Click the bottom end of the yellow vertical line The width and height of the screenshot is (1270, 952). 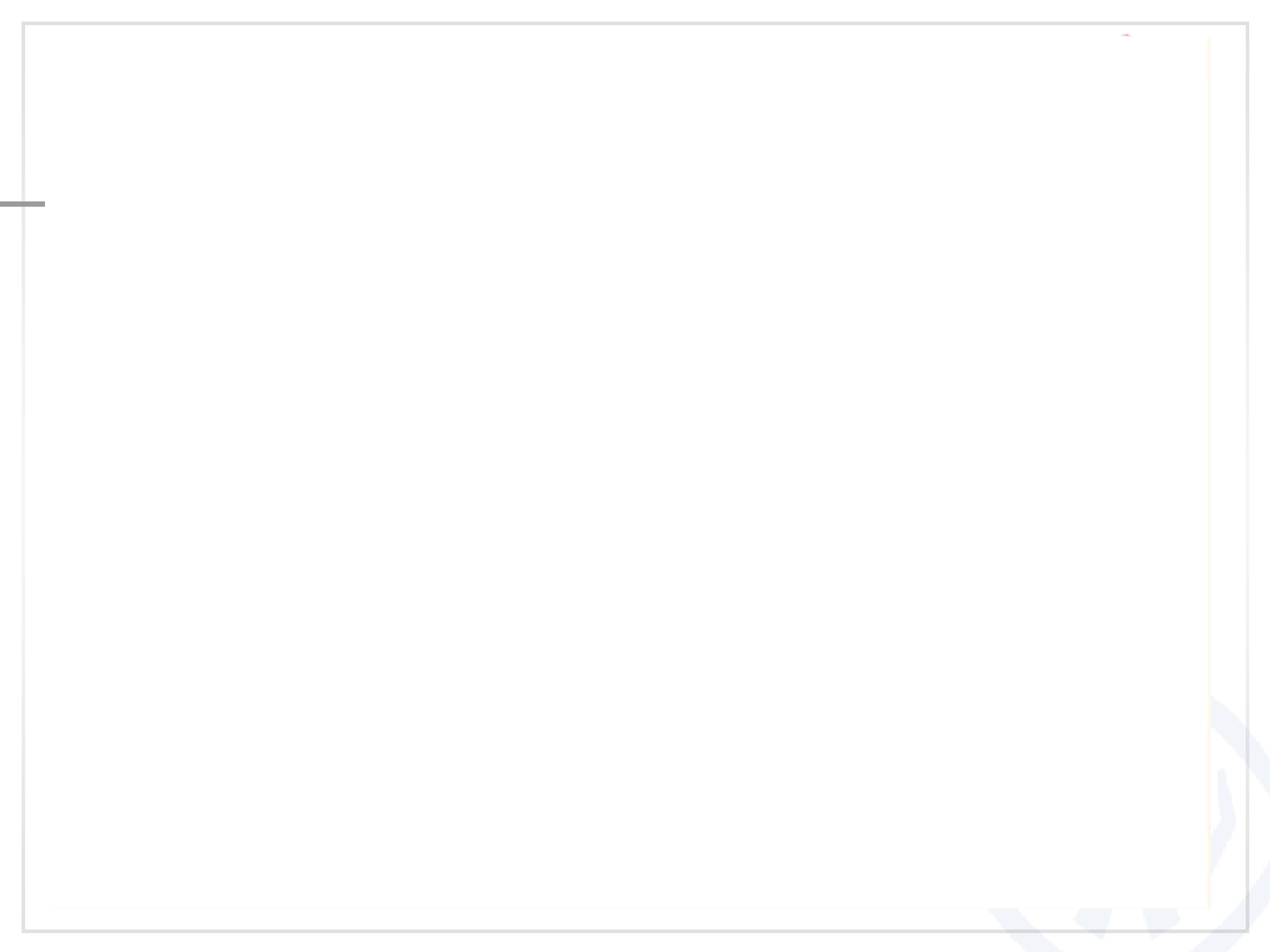1209,906
